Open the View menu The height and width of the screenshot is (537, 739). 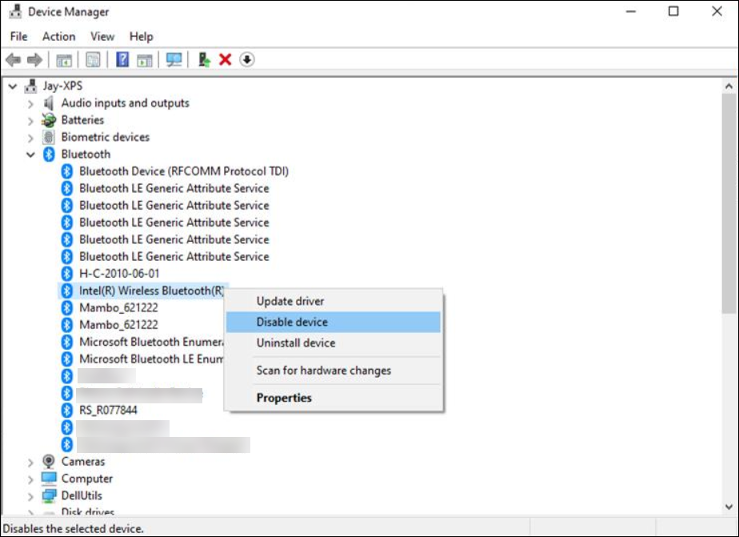(x=102, y=36)
